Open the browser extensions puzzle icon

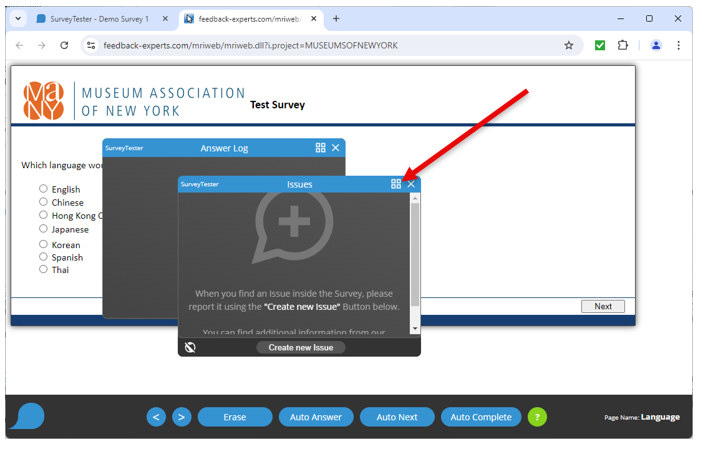coord(623,45)
